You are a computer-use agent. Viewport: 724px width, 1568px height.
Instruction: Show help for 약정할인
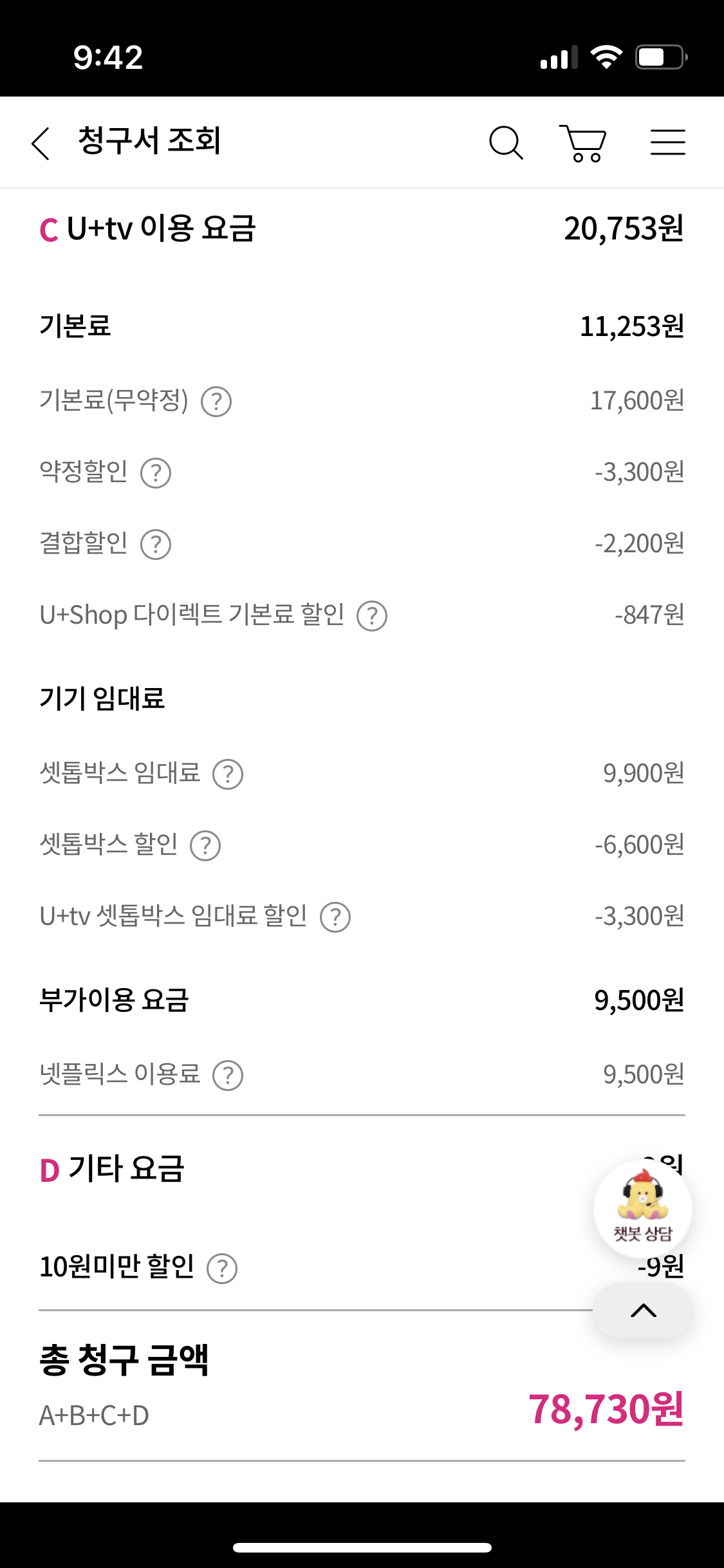click(x=156, y=473)
